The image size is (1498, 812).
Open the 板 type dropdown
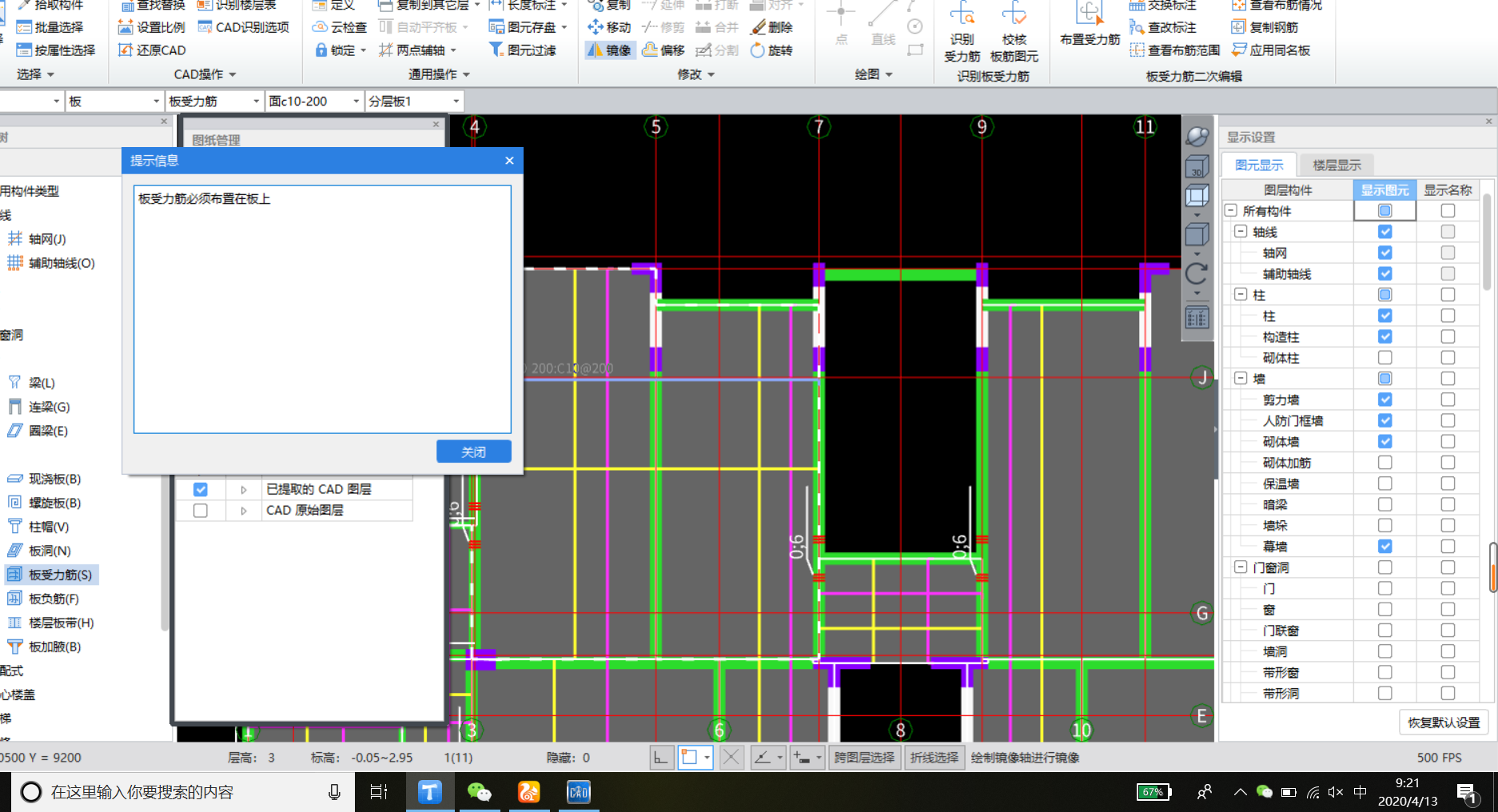(x=157, y=101)
